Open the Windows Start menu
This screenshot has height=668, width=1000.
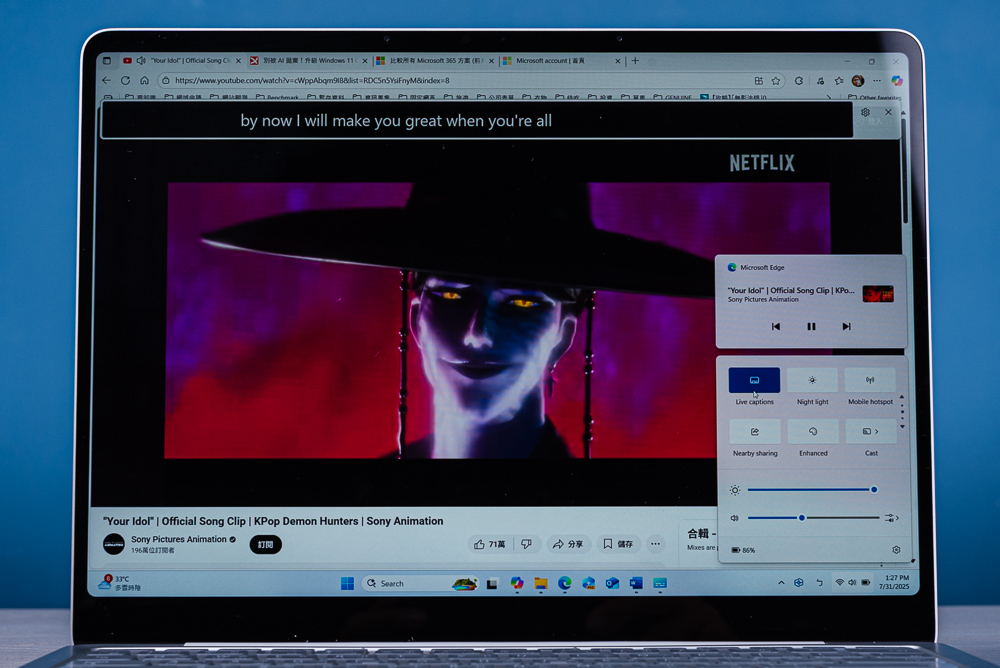(x=348, y=584)
